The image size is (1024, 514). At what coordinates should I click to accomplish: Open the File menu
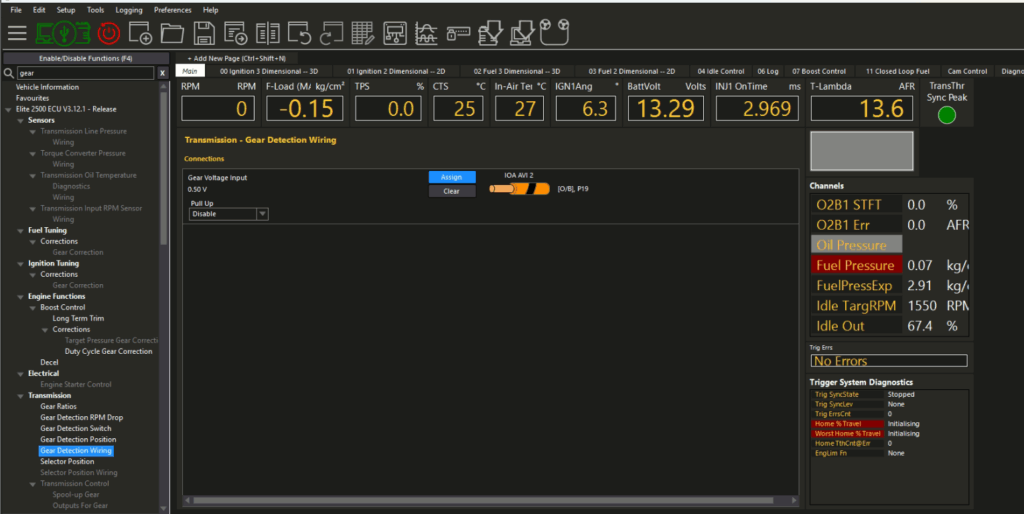click(16, 10)
